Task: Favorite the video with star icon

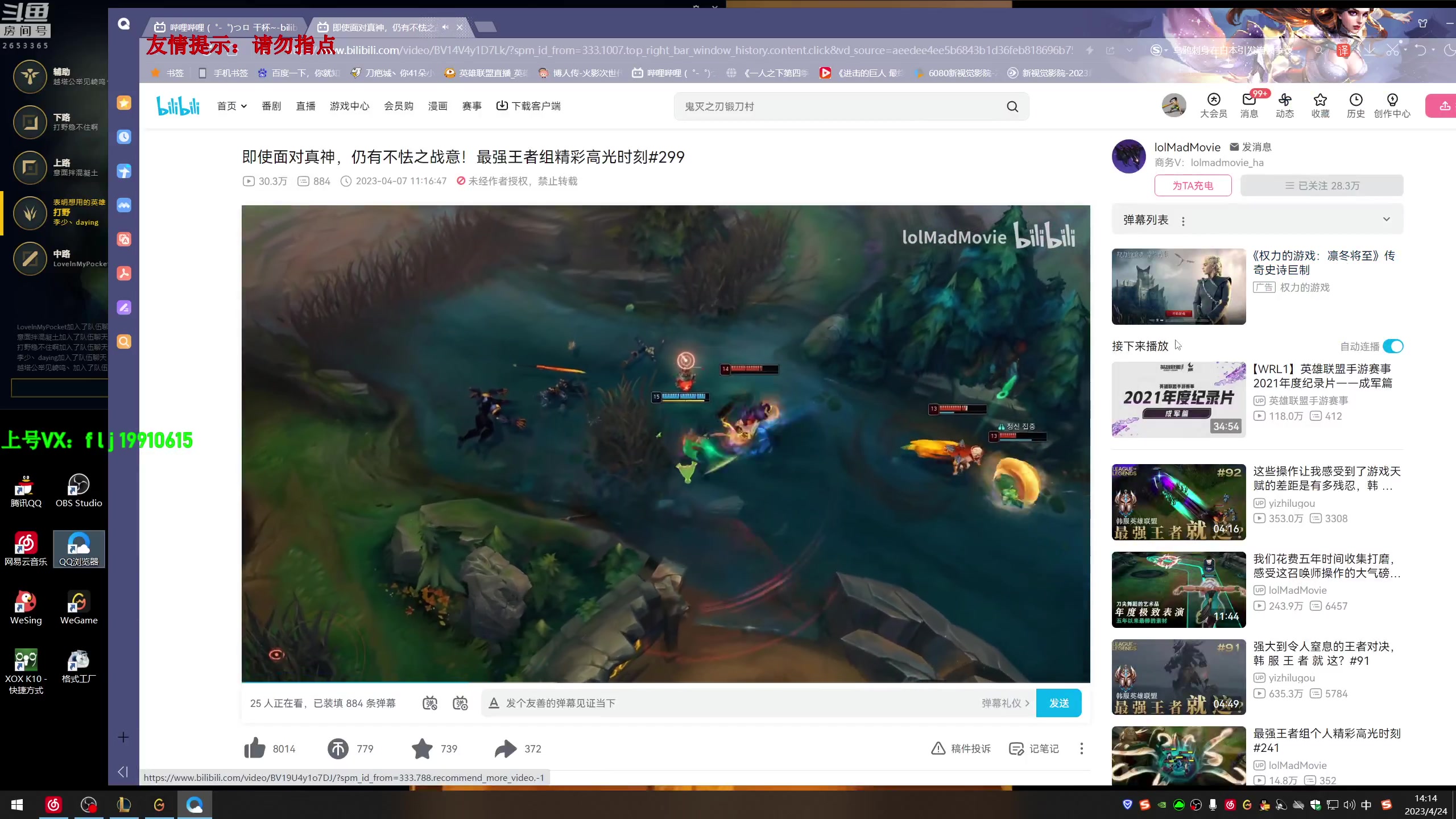Action: (422, 748)
